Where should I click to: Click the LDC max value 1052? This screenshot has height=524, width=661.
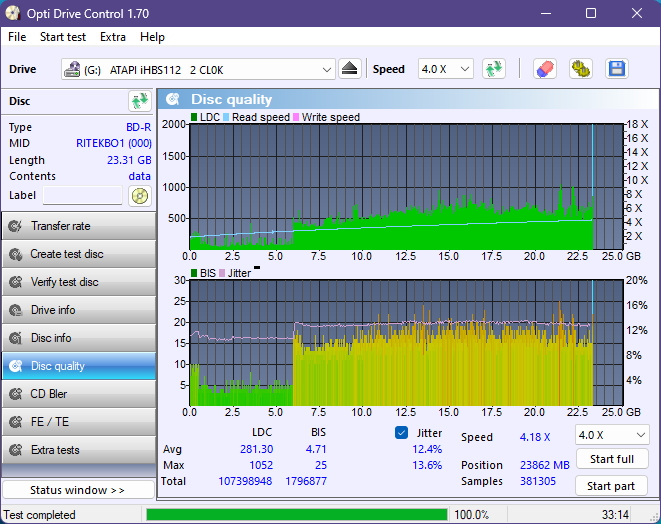click(261, 465)
